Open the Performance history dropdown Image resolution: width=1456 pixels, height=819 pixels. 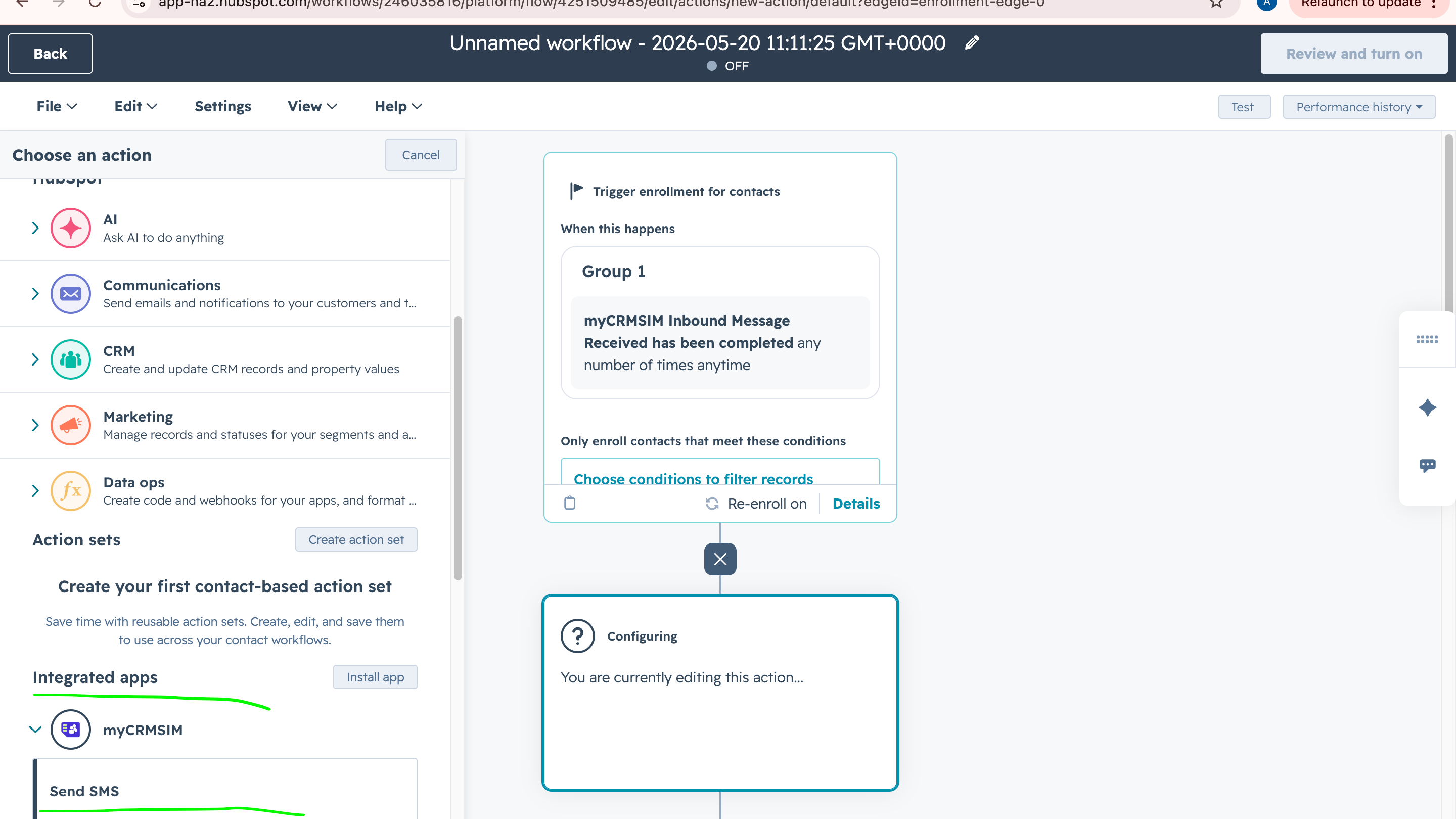pyautogui.click(x=1359, y=107)
